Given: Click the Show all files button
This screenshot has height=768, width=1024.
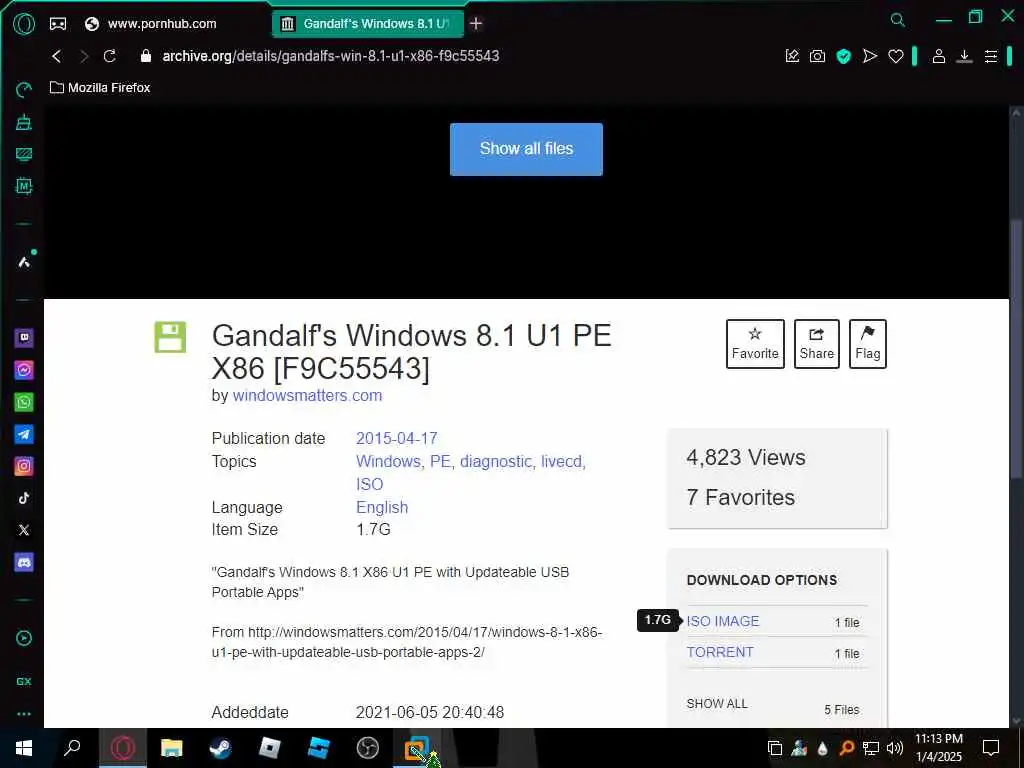Looking at the screenshot, I should 526,149.
